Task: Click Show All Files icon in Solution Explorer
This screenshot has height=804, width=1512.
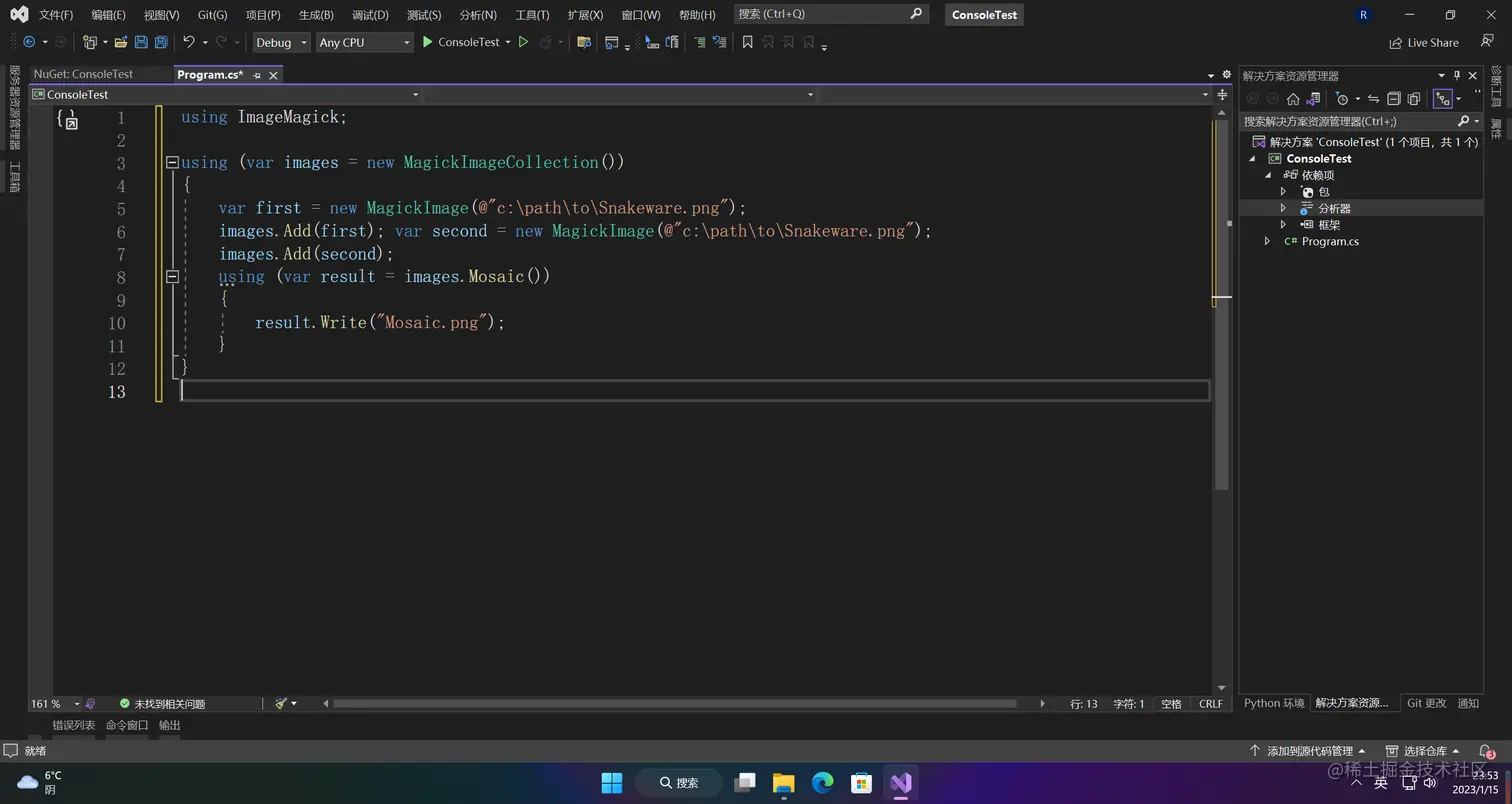Action: point(1414,99)
